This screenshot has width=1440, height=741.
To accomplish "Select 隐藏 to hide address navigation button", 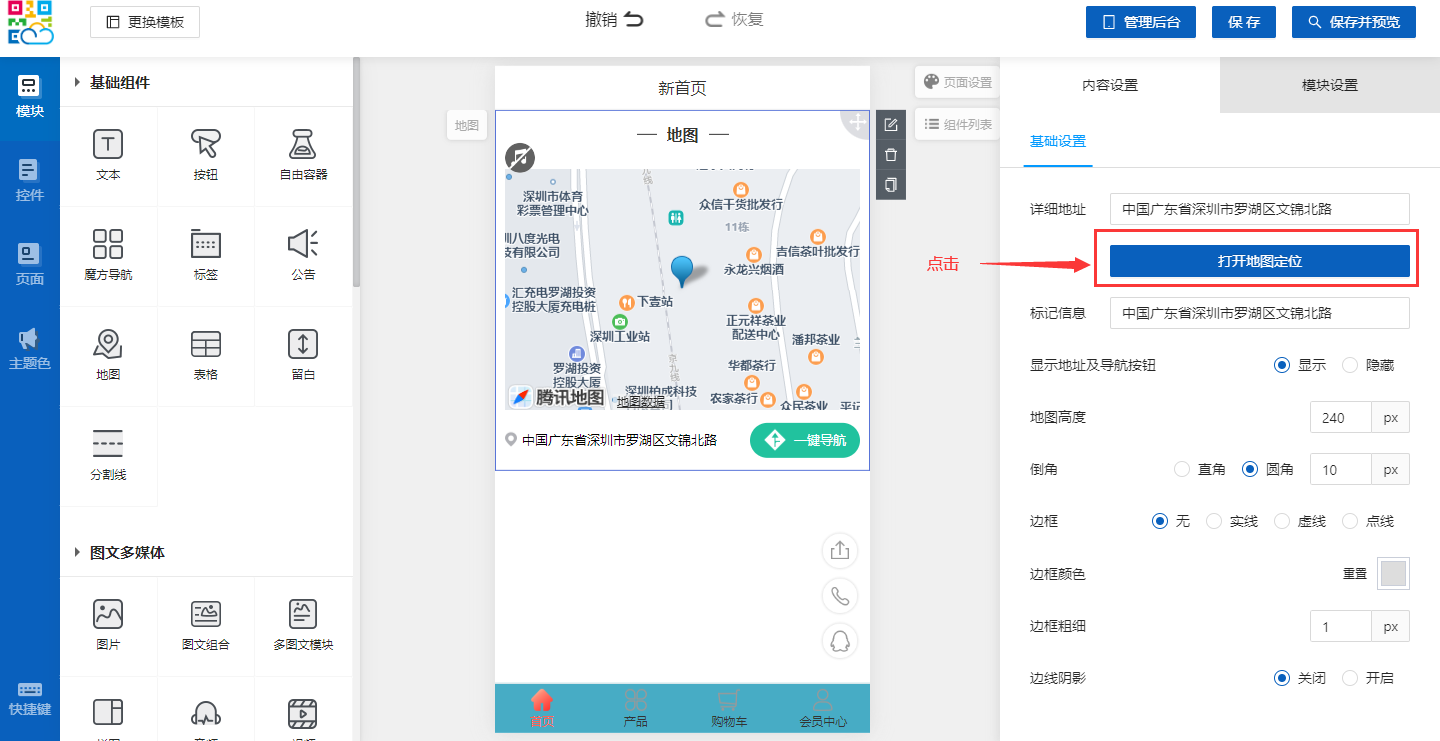I will coord(1350,365).
